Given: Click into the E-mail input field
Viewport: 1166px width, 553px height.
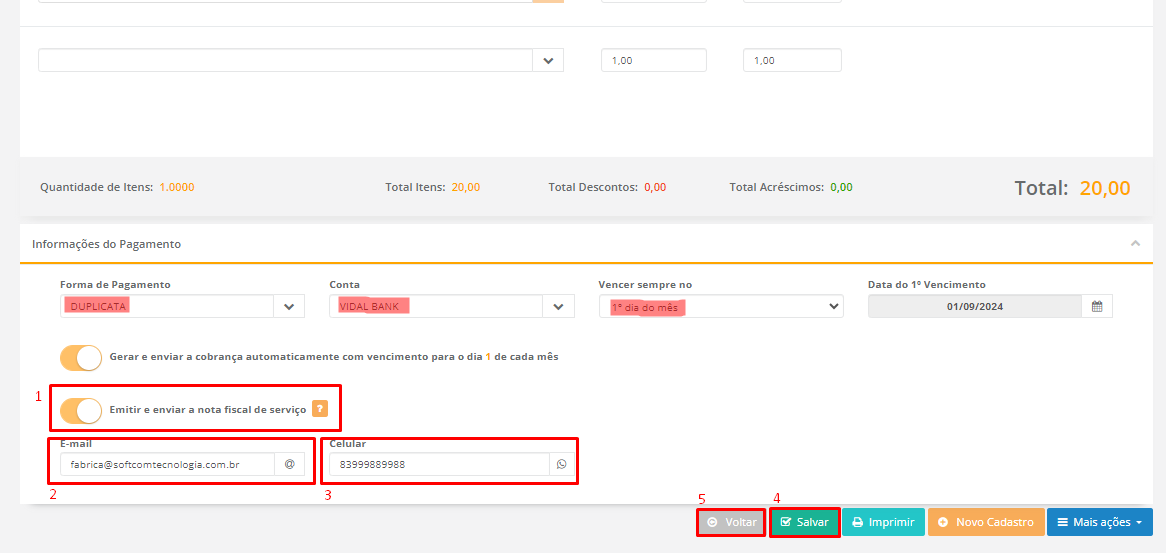Looking at the screenshot, I should 167,464.
